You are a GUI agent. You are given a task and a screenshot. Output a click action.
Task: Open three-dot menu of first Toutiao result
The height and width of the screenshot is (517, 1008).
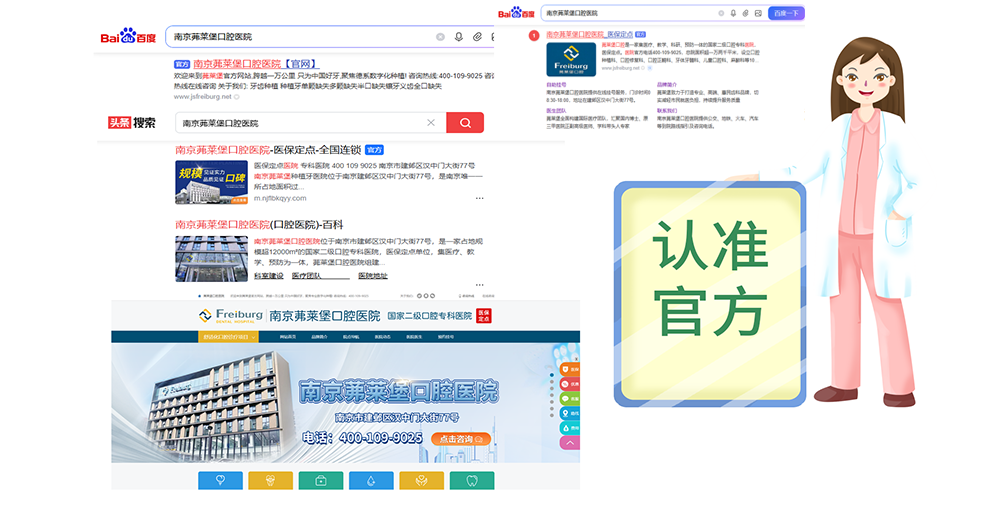point(478,198)
